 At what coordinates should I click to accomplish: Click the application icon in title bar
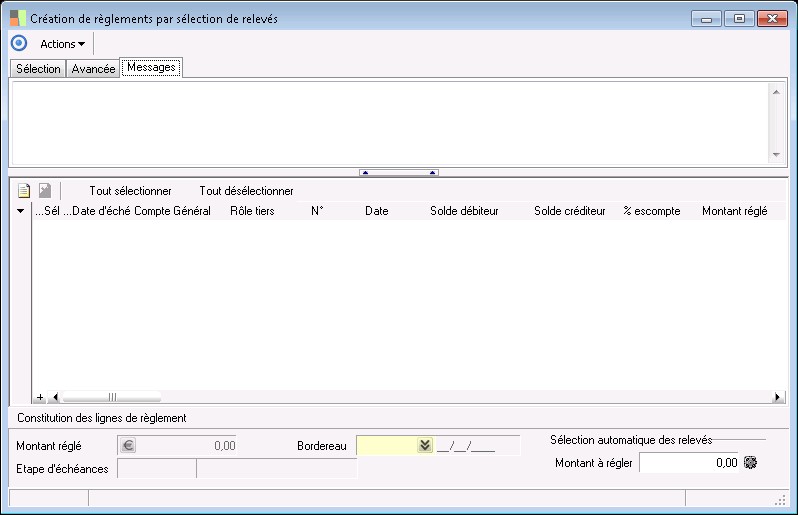[x=18, y=18]
